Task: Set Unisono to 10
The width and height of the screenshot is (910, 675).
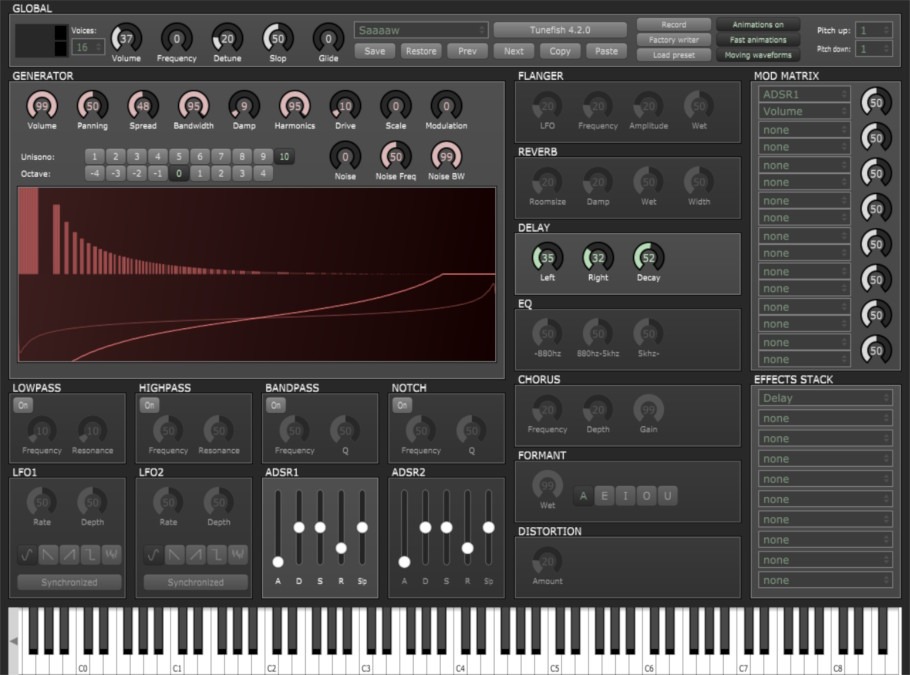Action: point(284,157)
